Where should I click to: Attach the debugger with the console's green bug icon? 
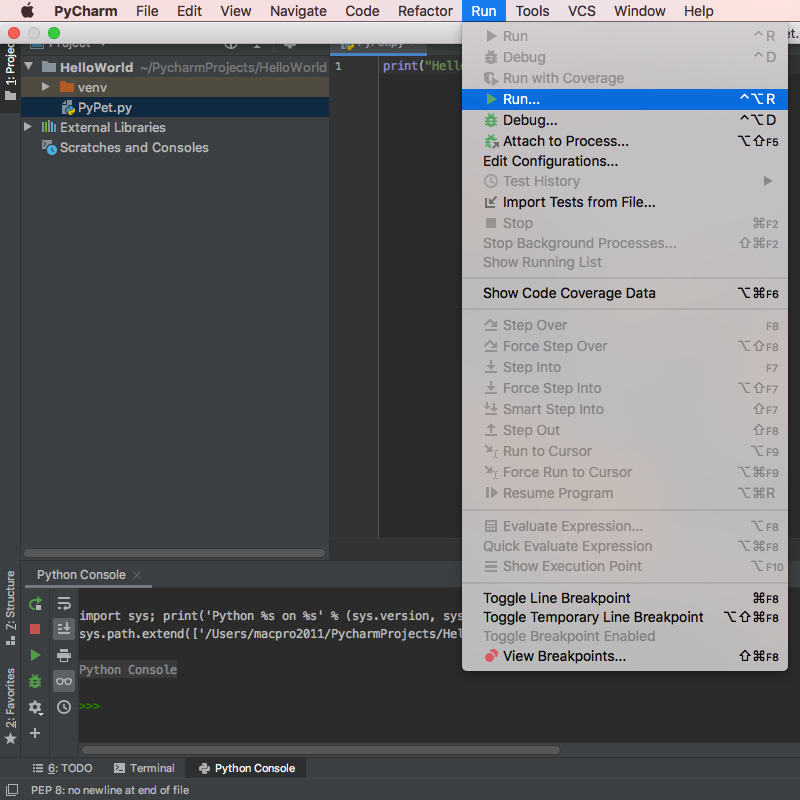[35, 681]
